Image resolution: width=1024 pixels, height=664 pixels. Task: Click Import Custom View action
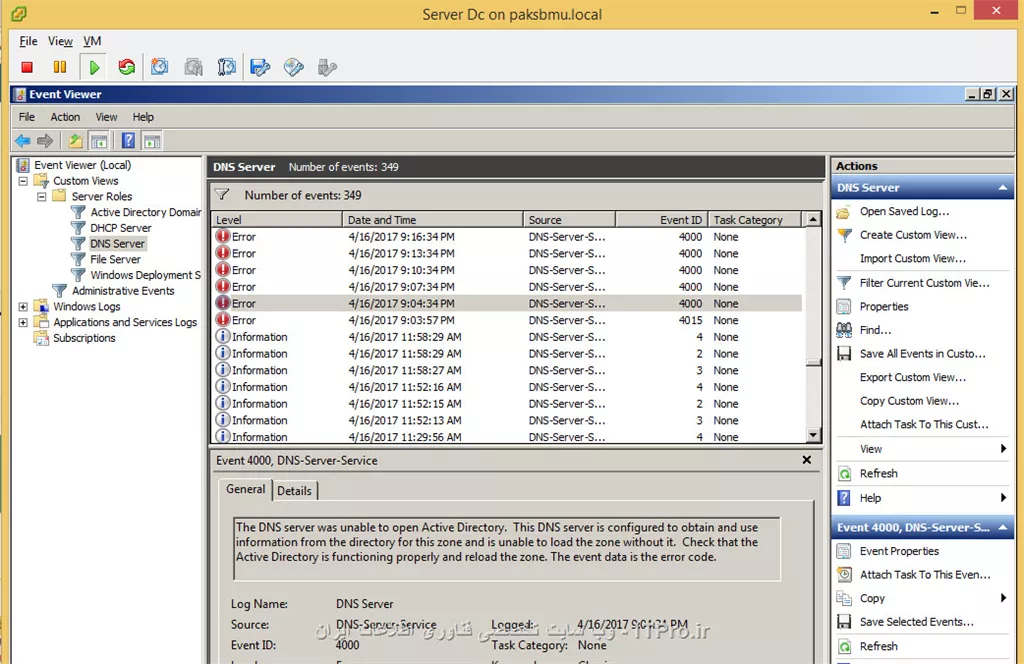coord(912,259)
